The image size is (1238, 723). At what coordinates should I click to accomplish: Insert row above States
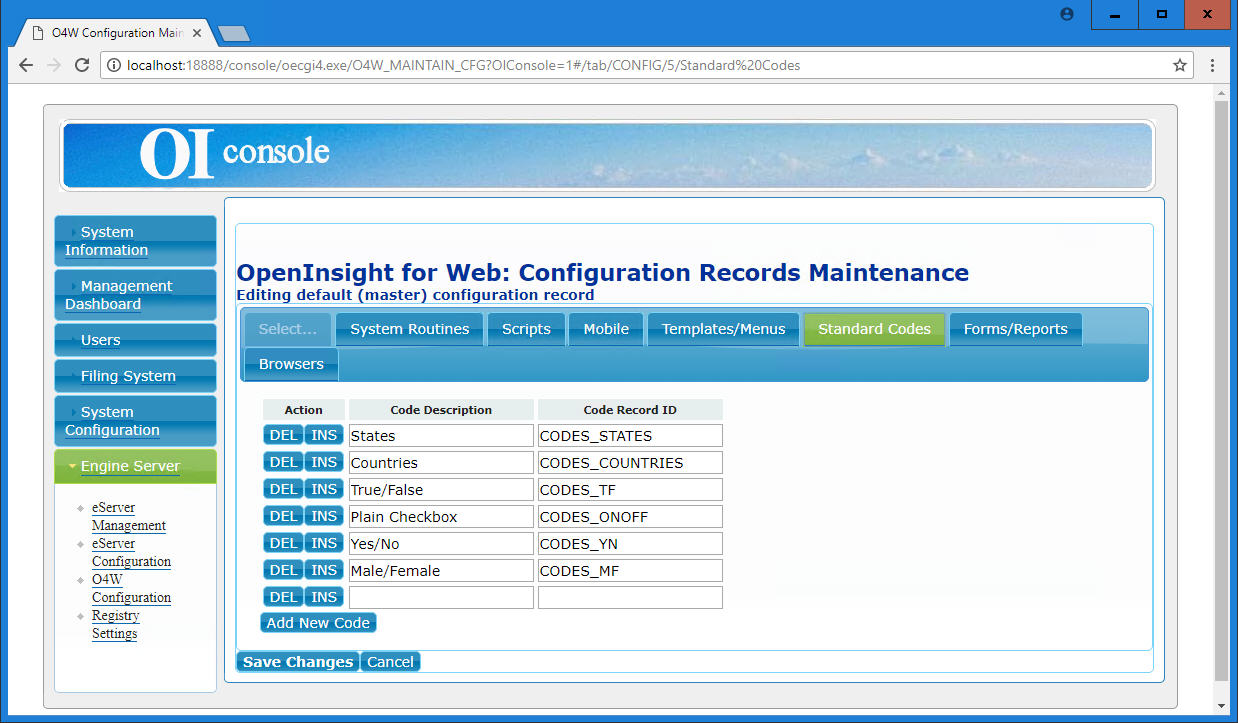(324, 435)
